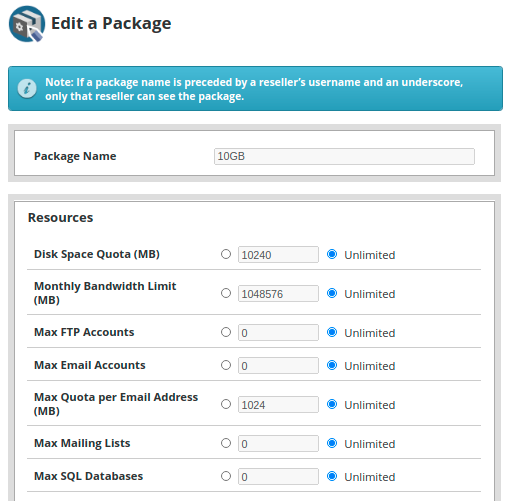Select Unlimited radio for Disk Space Quota
This screenshot has height=501, width=523.
(x=332, y=254)
